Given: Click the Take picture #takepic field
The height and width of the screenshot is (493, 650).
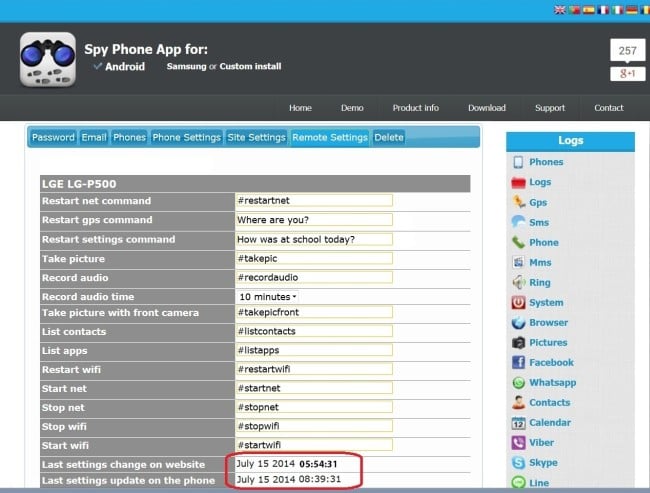Looking at the screenshot, I should click(x=314, y=259).
